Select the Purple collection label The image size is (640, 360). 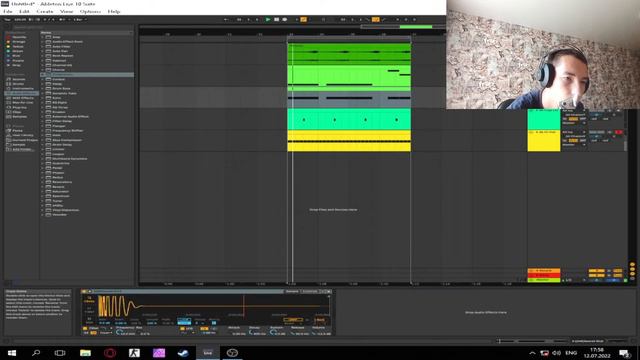pyautogui.click(x=18, y=60)
